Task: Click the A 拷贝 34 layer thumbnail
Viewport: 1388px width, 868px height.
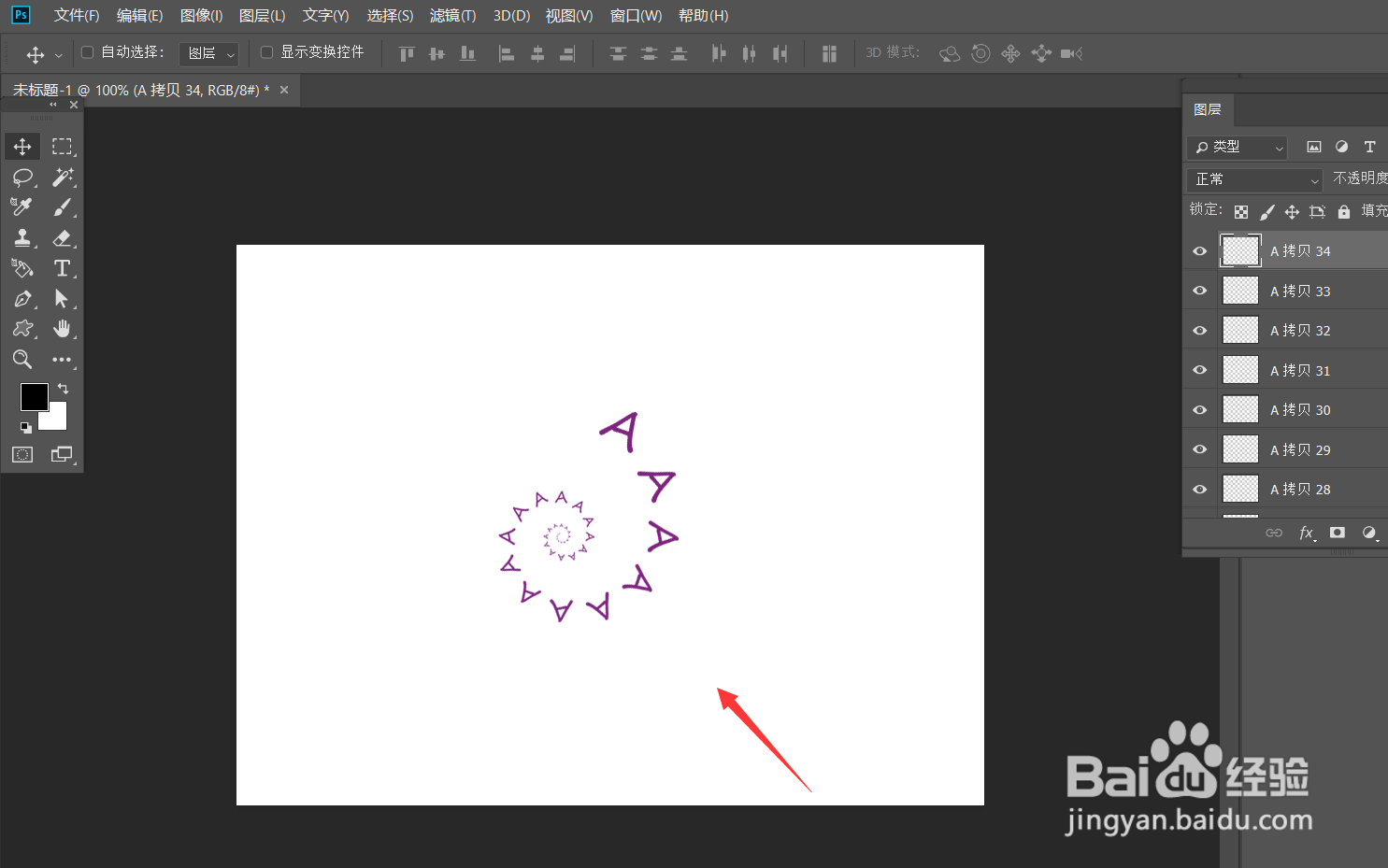Action: click(1240, 249)
